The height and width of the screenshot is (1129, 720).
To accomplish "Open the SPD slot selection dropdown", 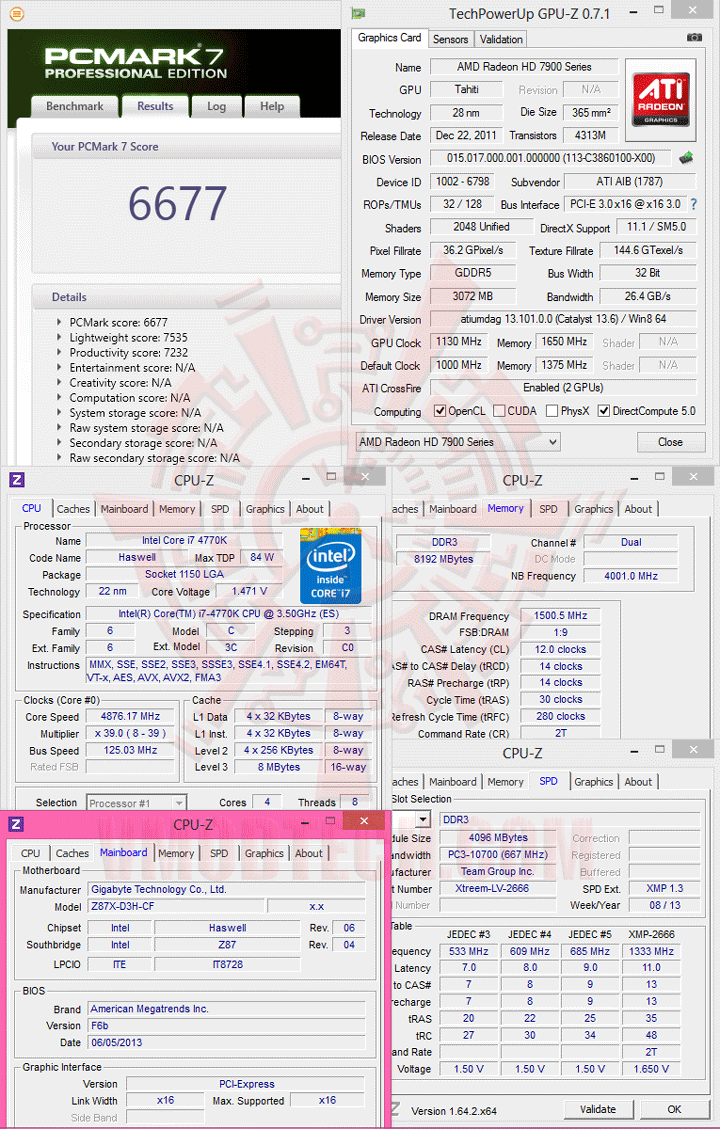I will click(423, 819).
